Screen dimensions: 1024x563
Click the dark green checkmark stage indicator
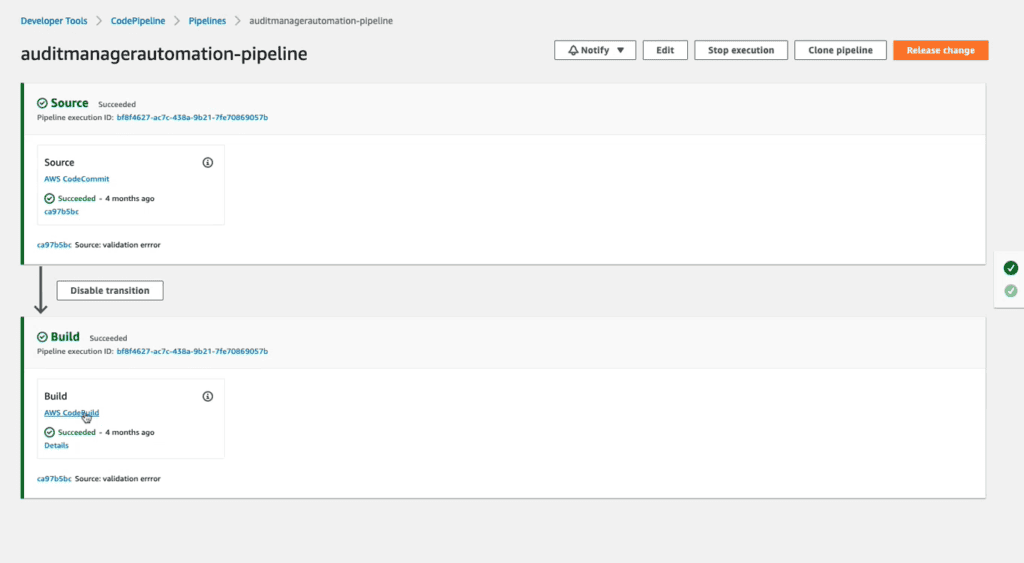click(x=1011, y=268)
